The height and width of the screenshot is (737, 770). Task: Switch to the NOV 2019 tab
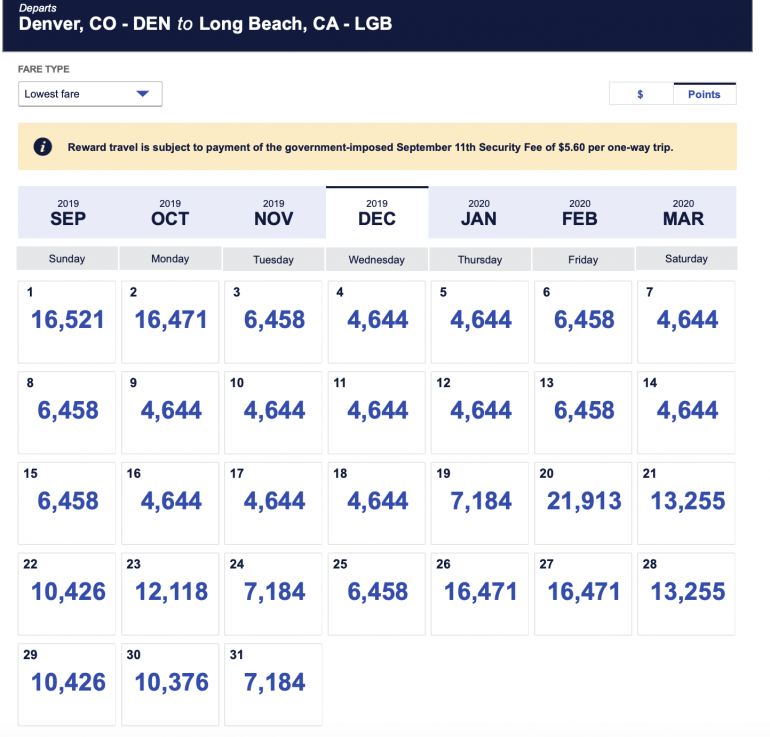273,212
